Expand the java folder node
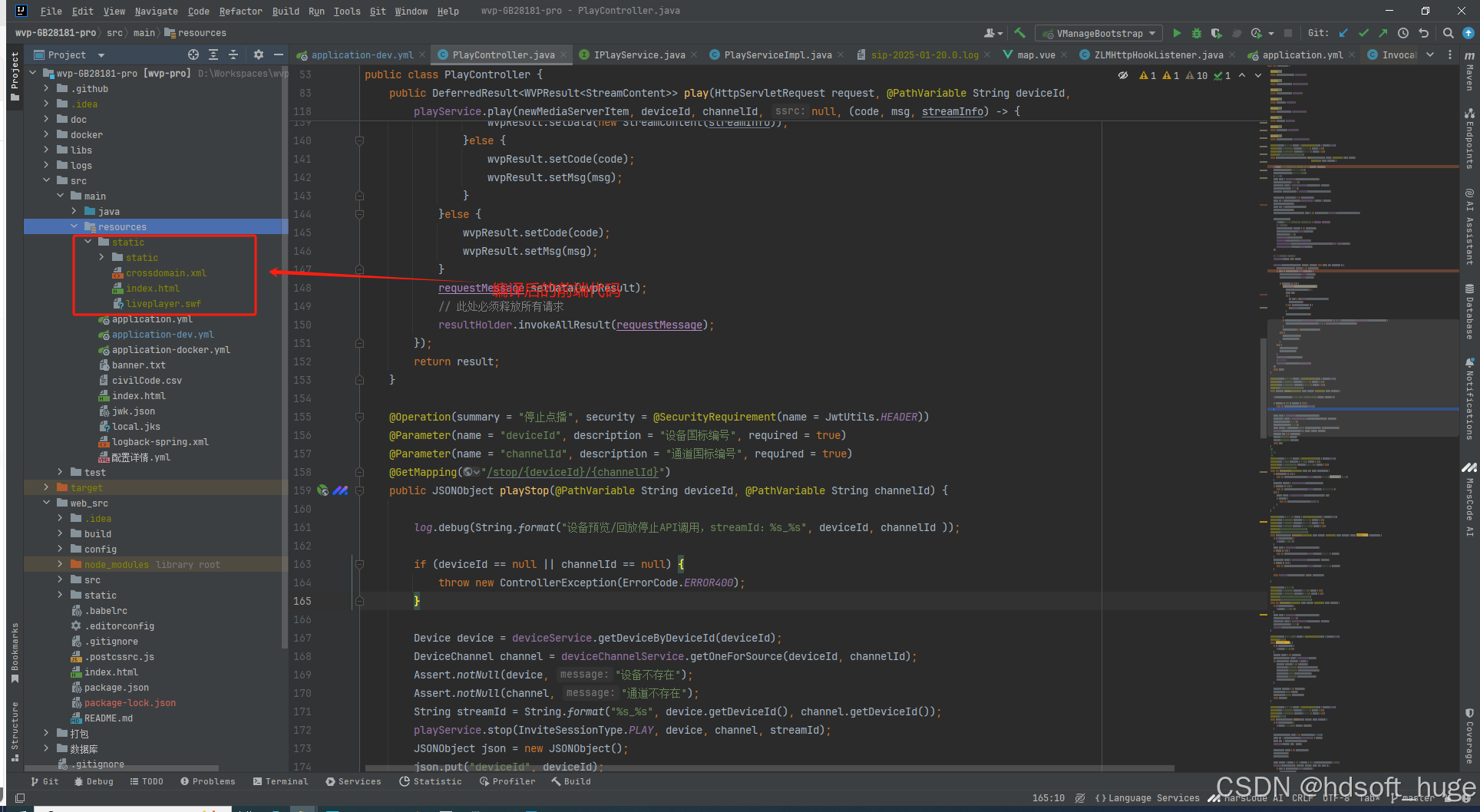 [74, 211]
